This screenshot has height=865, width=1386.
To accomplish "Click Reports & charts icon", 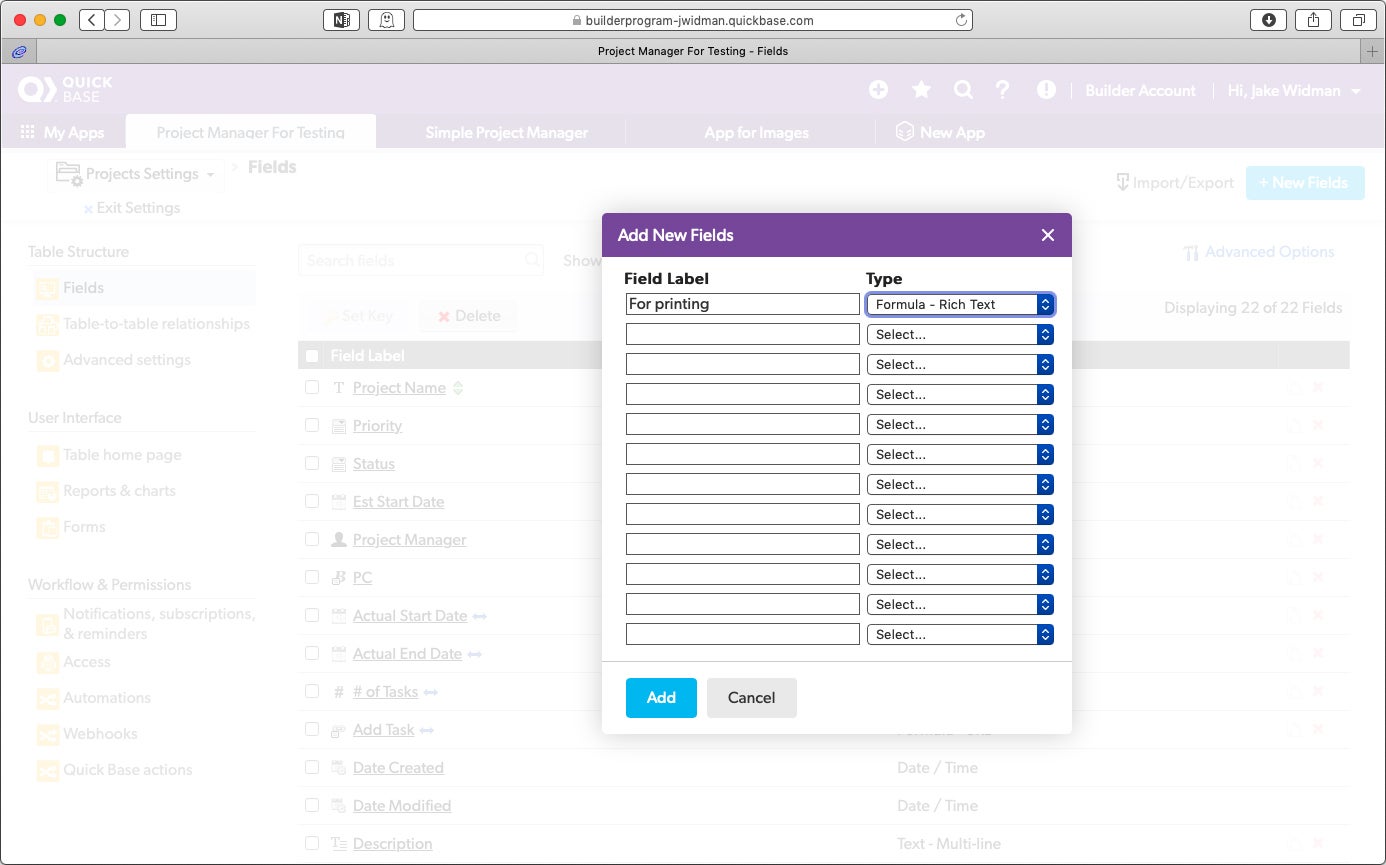I will pos(47,491).
